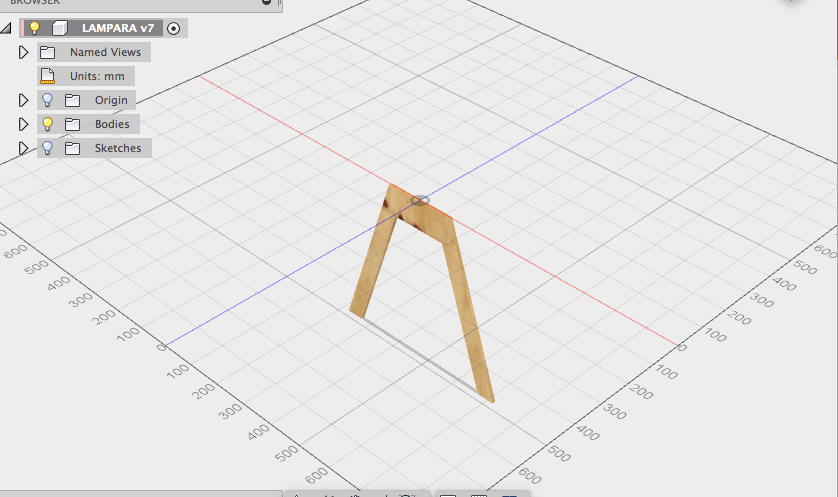Collapse the LAMPARA v7 root component

pyautogui.click(x=6, y=28)
